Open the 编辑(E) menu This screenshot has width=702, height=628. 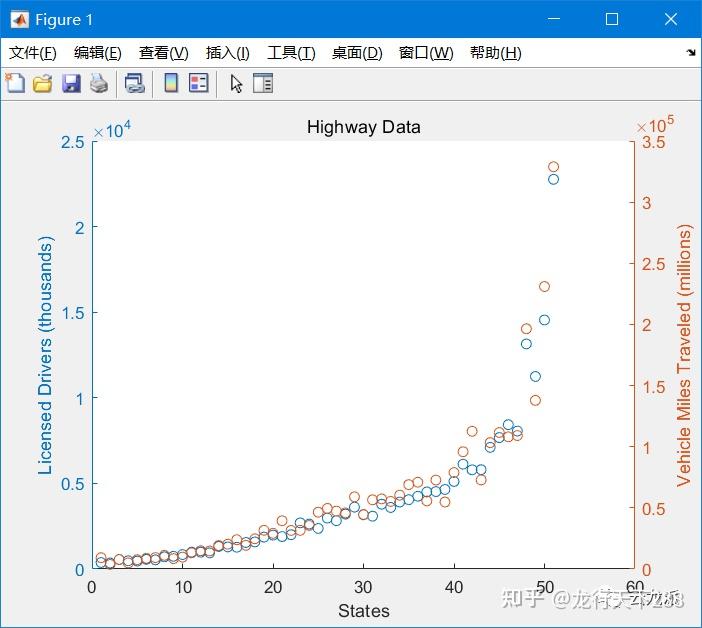[98, 53]
